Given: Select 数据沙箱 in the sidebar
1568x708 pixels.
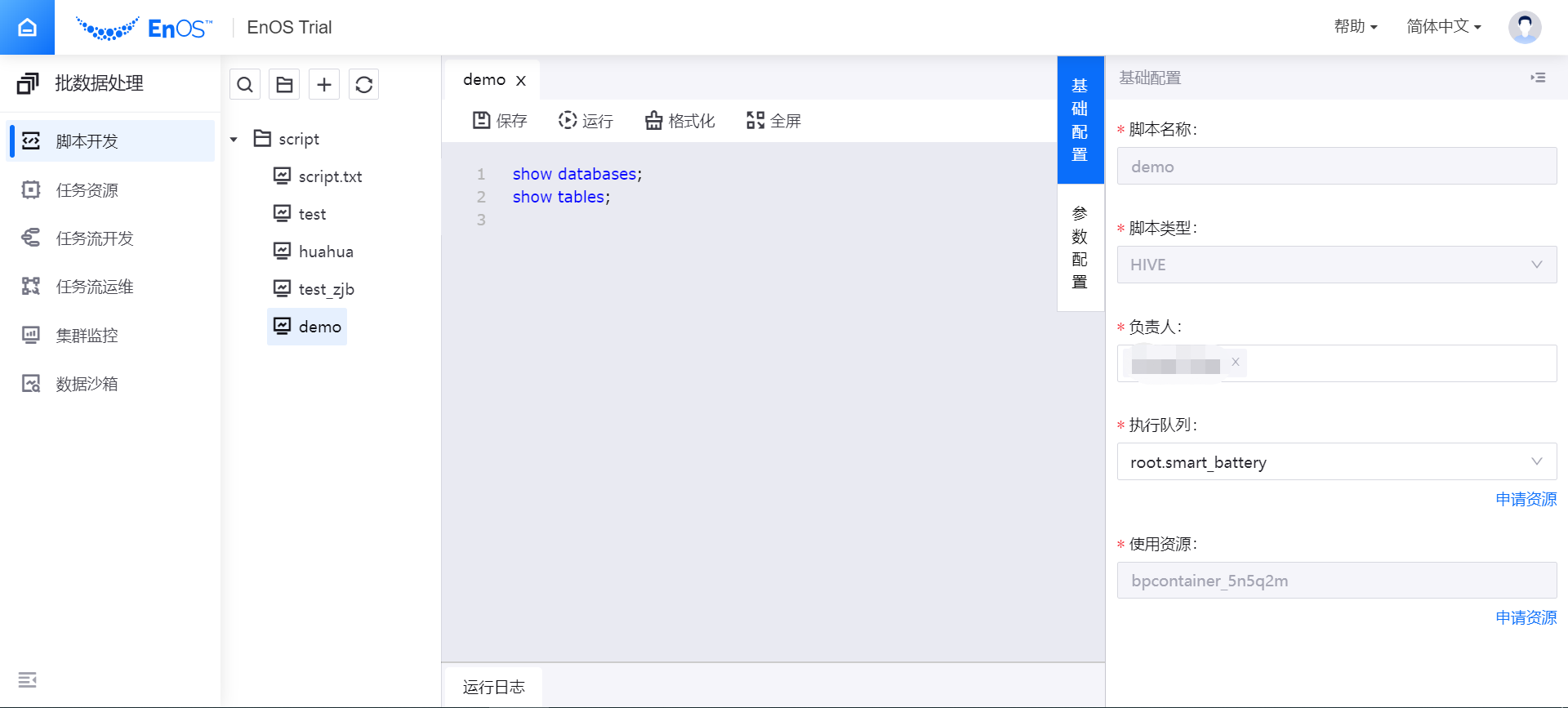Looking at the screenshot, I should pos(111,384).
